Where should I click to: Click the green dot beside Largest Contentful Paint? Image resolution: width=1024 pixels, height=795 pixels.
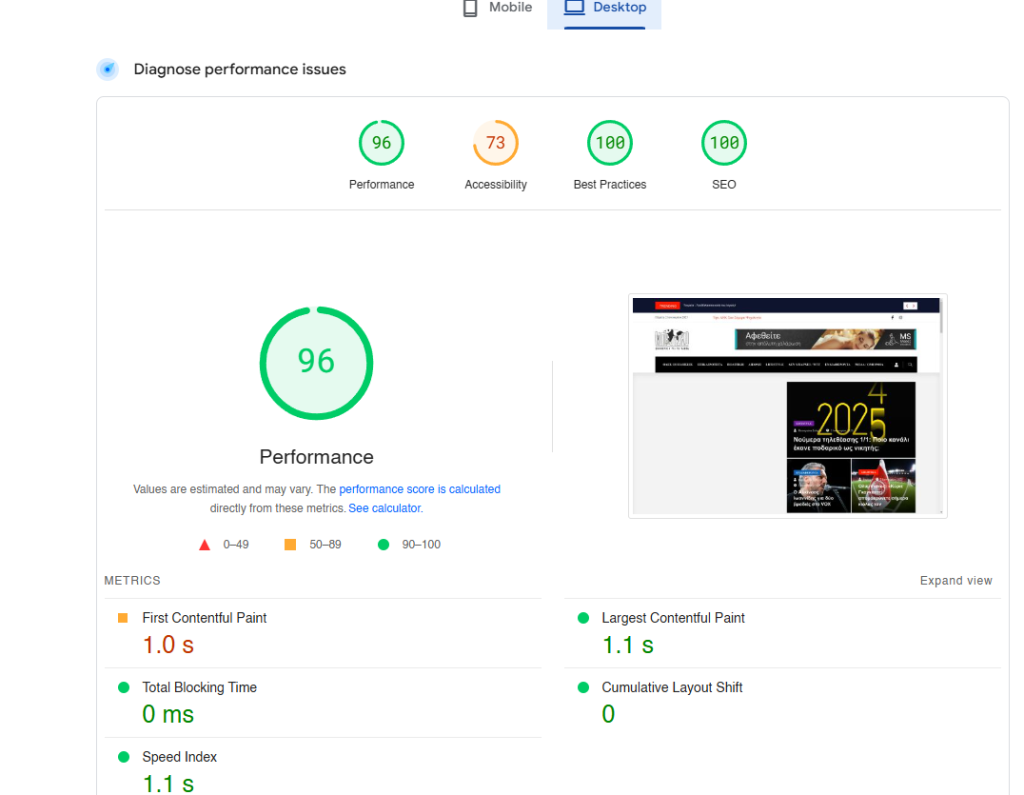583,618
